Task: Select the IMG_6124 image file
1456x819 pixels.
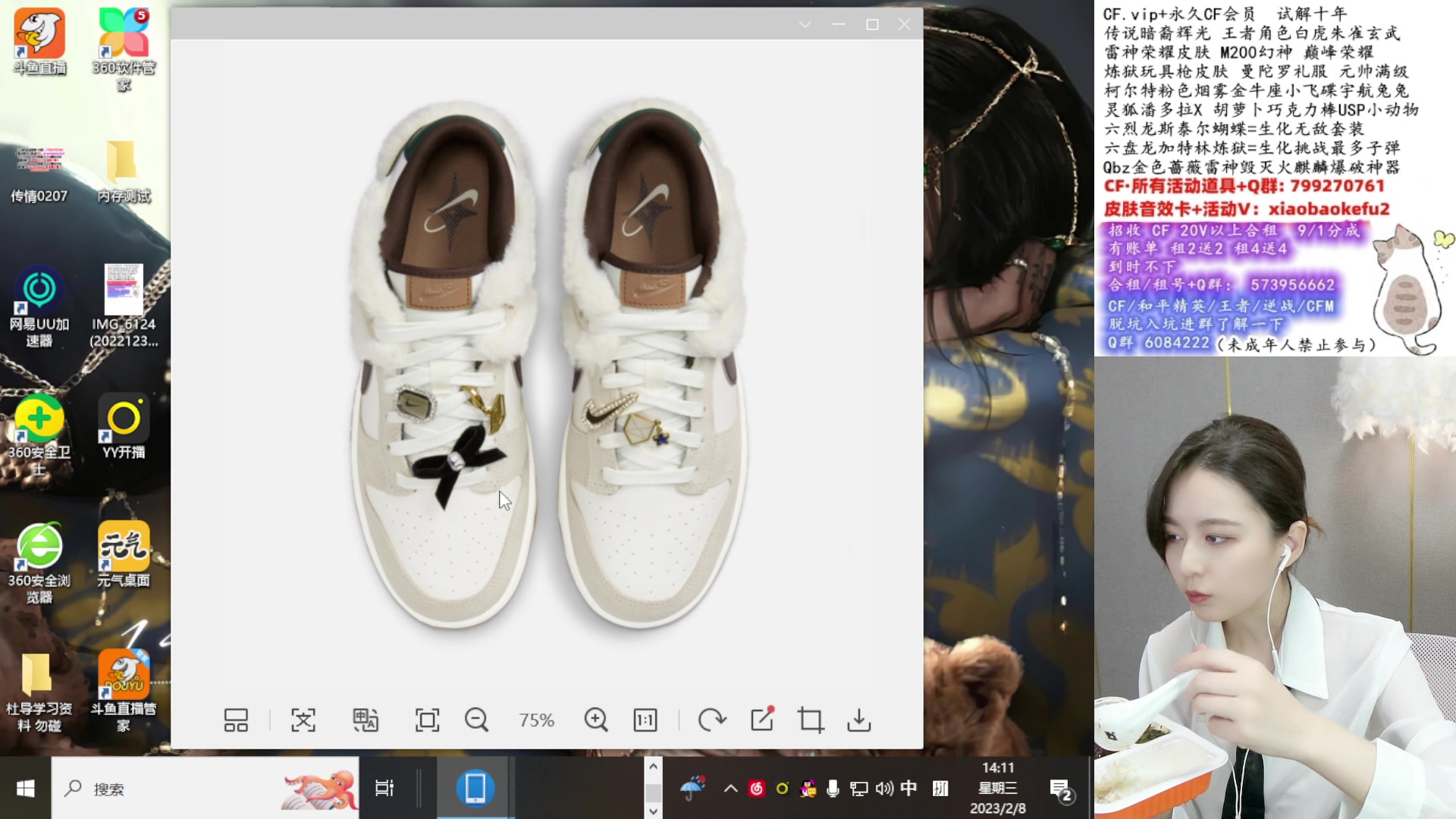Action: point(124,306)
